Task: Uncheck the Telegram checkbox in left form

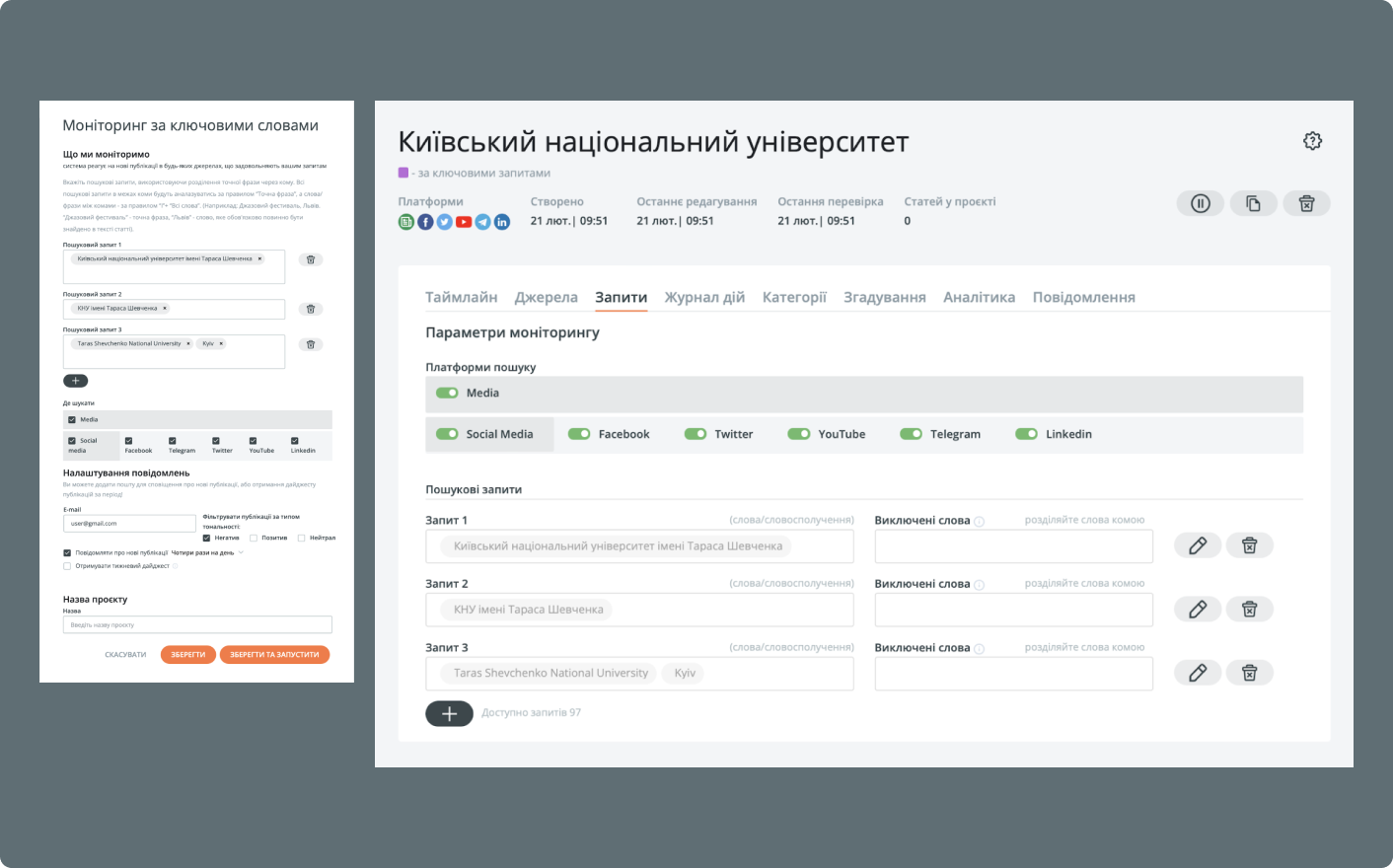Action: [172, 441]
